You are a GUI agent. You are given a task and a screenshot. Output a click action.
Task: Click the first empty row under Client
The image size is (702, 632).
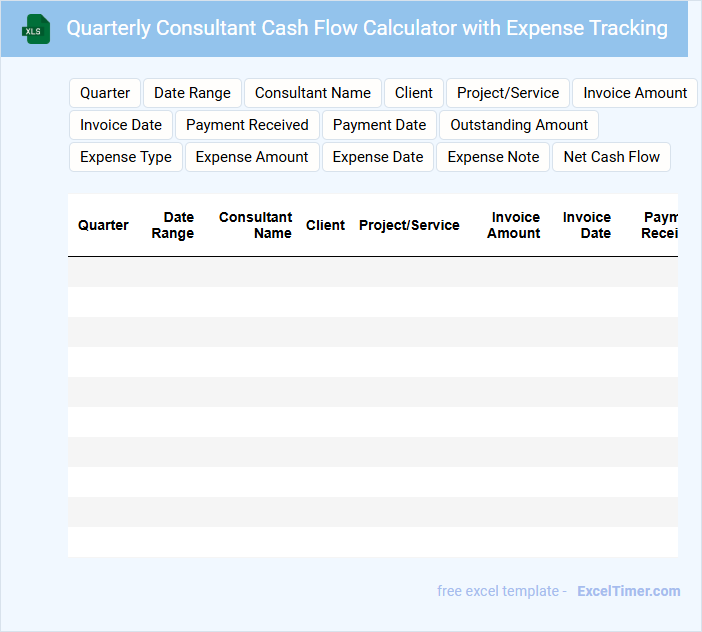(325, 272)
